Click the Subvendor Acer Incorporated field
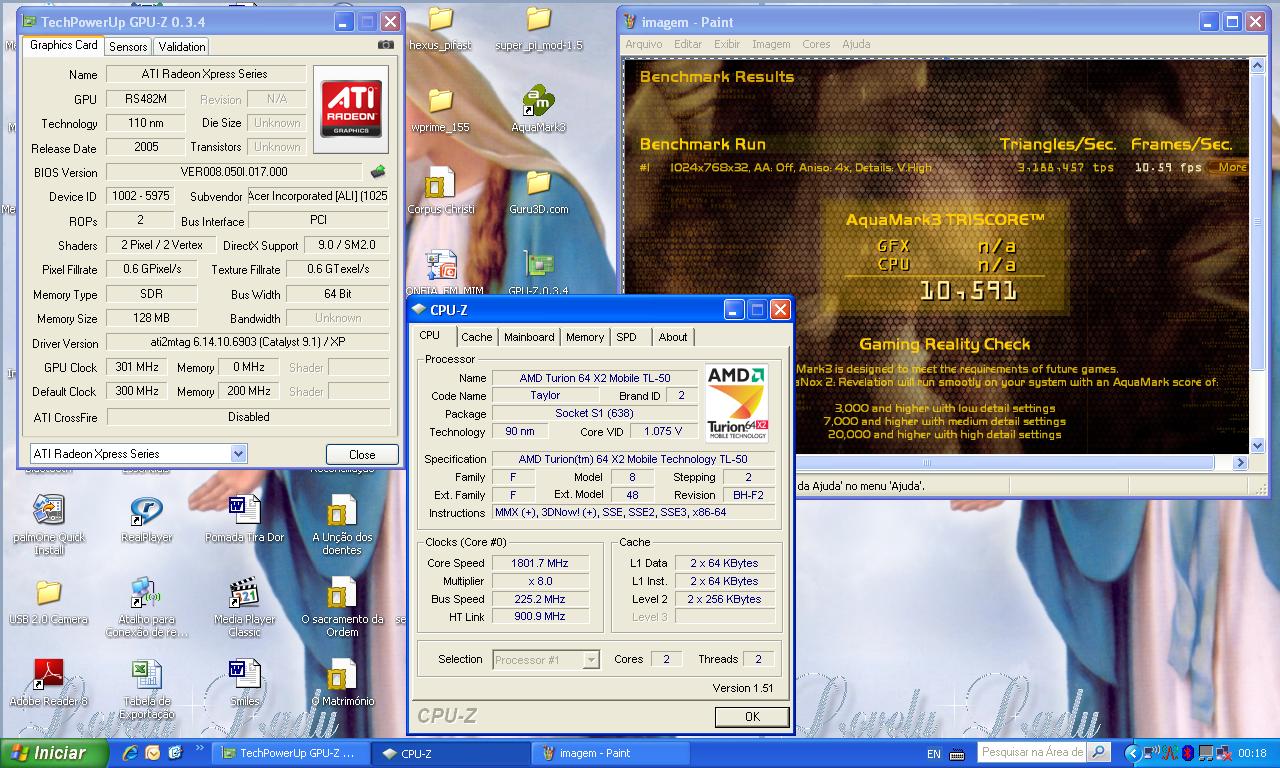Screen dimensions: 1280x768 coord(318,196)
